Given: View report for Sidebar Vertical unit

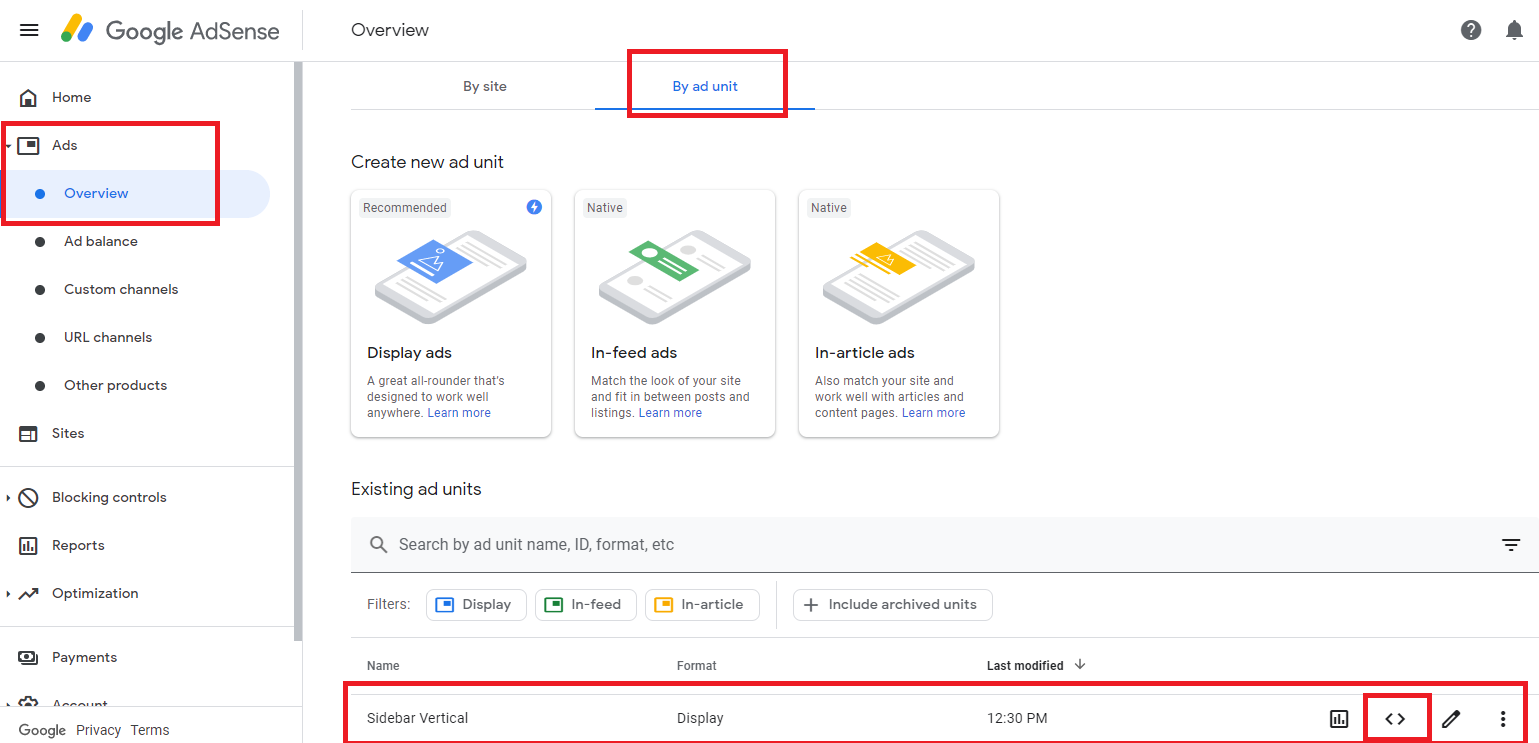Looking at the screenshot, I should pos(1339,718).
